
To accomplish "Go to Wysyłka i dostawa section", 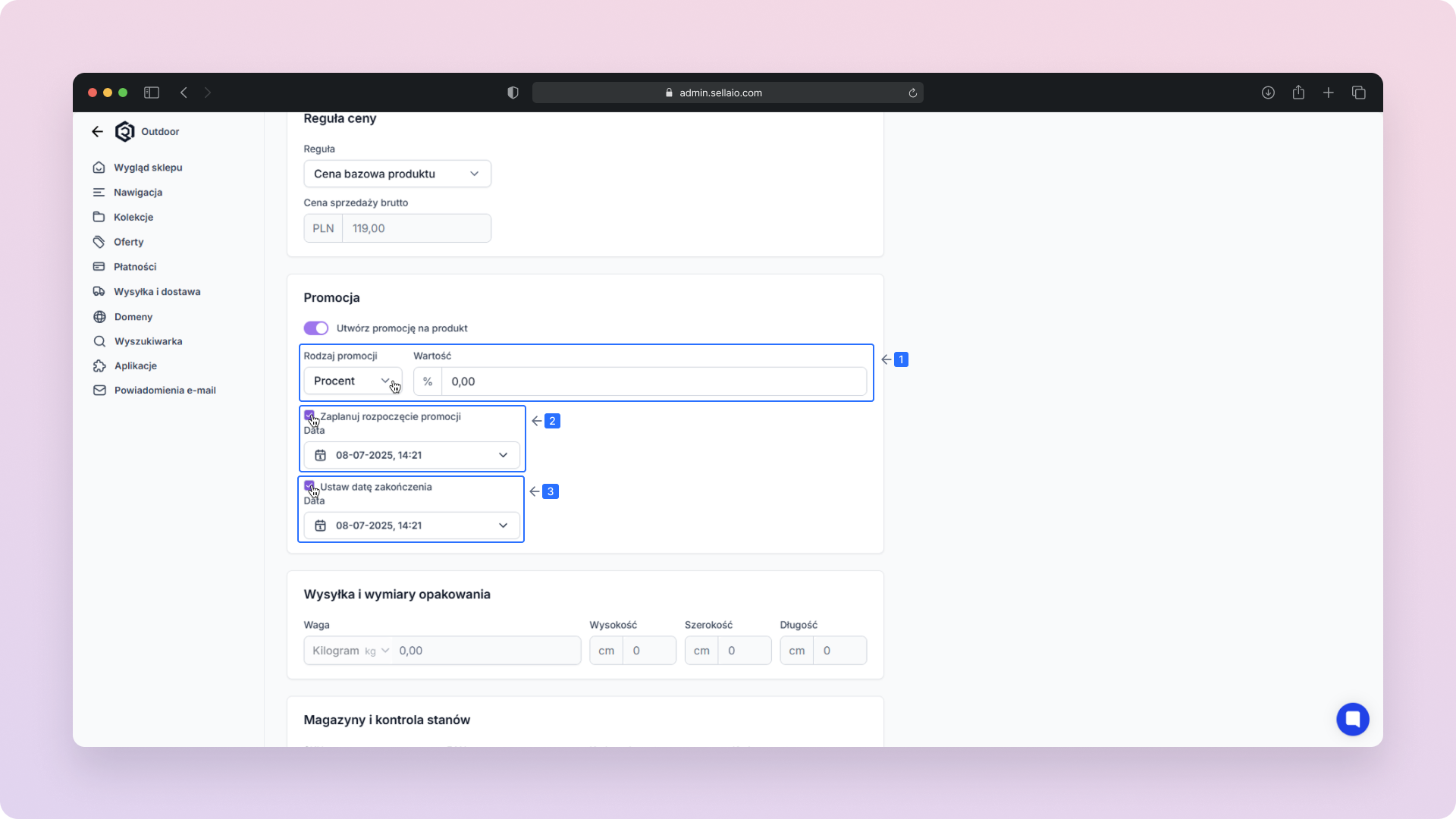I will pyautogui.click(x=157, y=292).
